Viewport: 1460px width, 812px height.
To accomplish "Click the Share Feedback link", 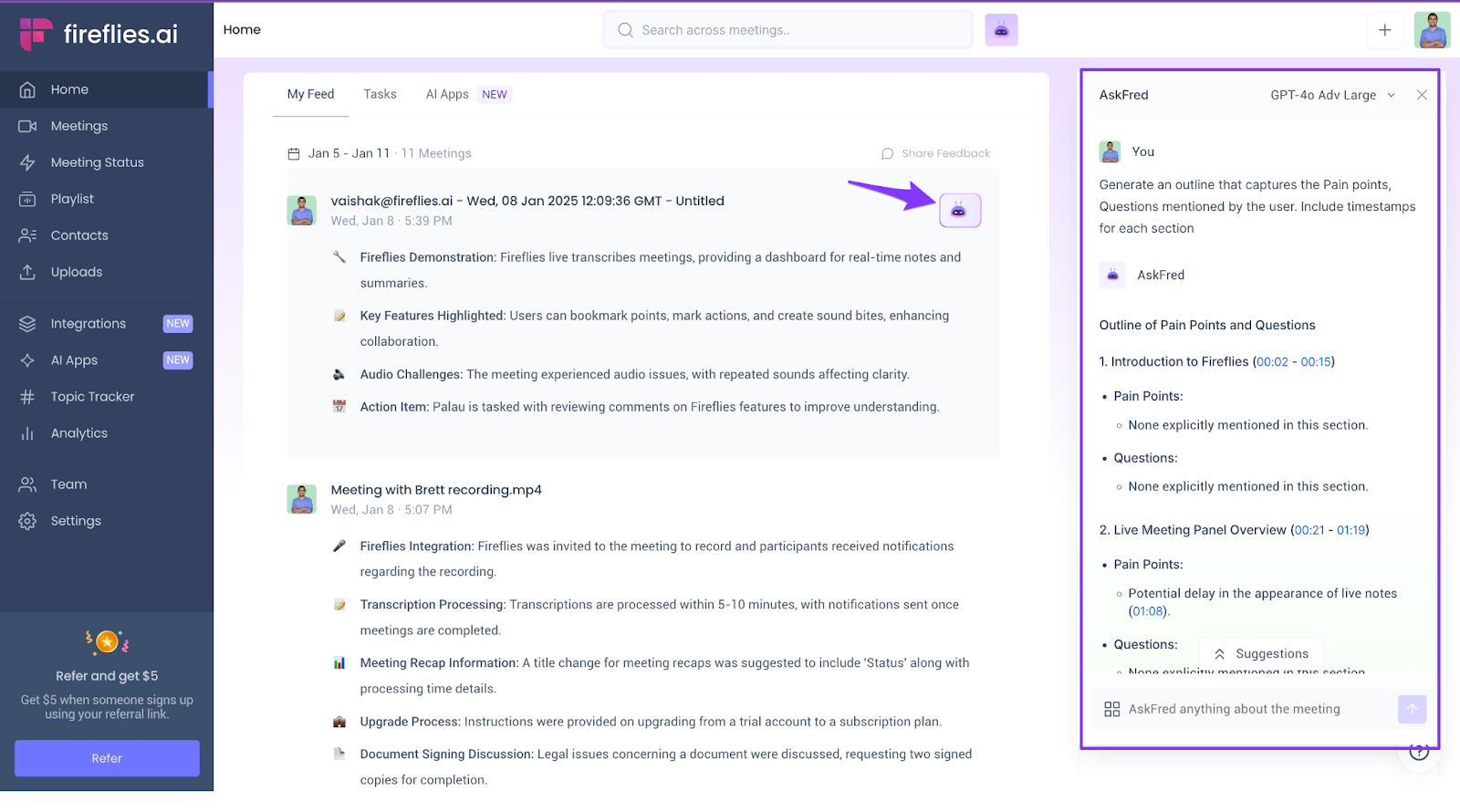I will click(935, 153).
